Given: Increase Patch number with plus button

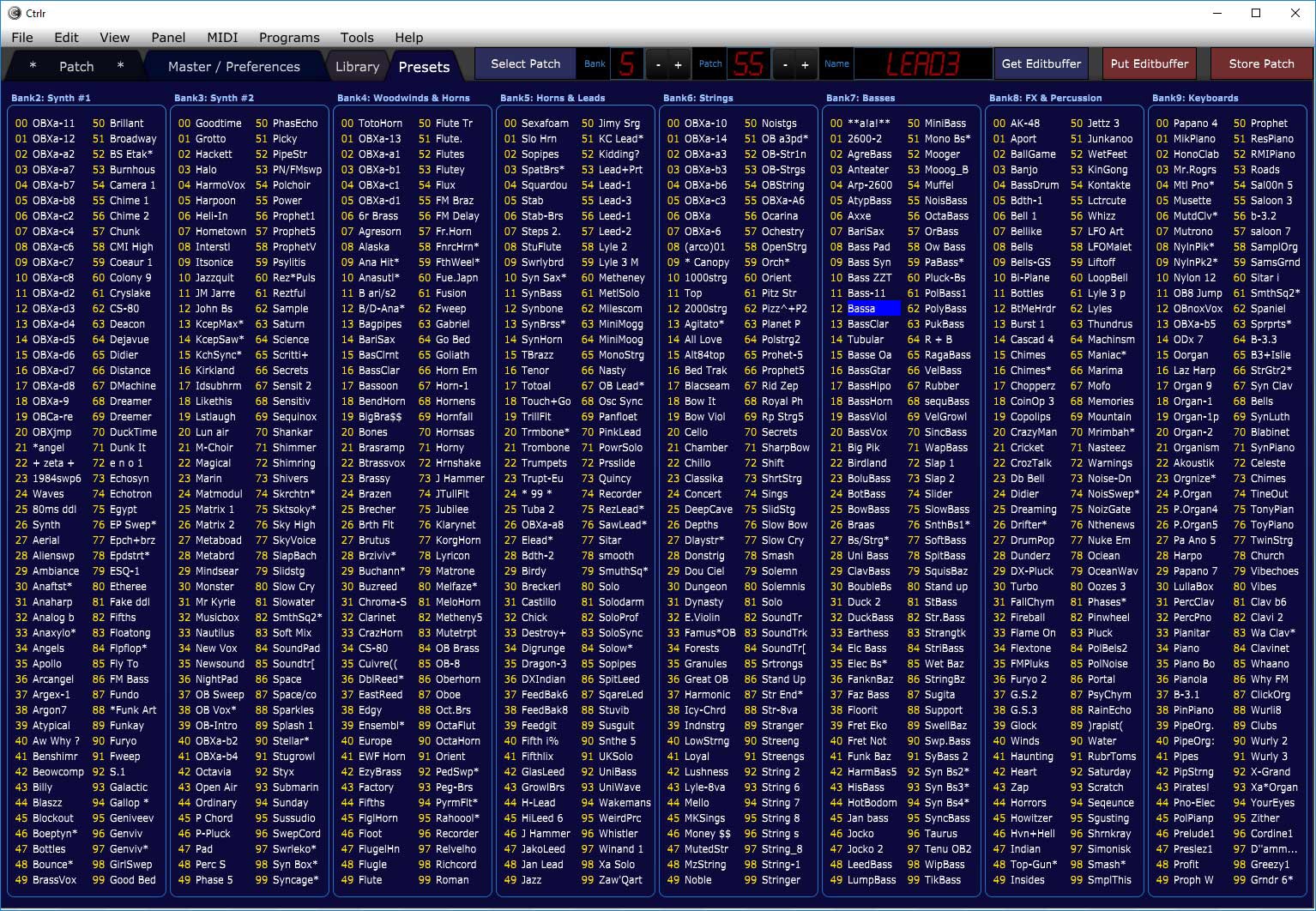Looking at the screenshot, I should [x=805, y=64].
